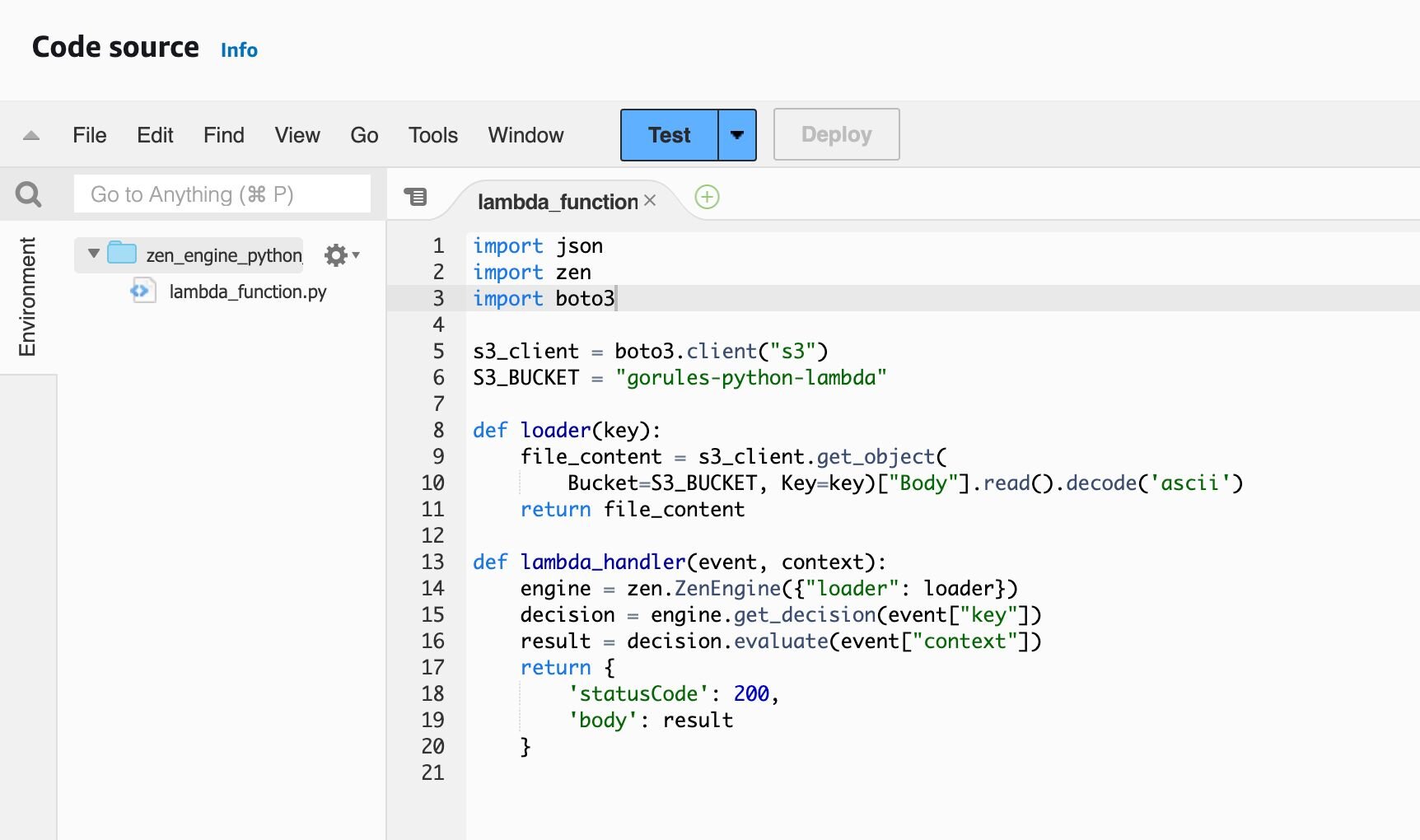Select the Environment sidebar tab

29,296
